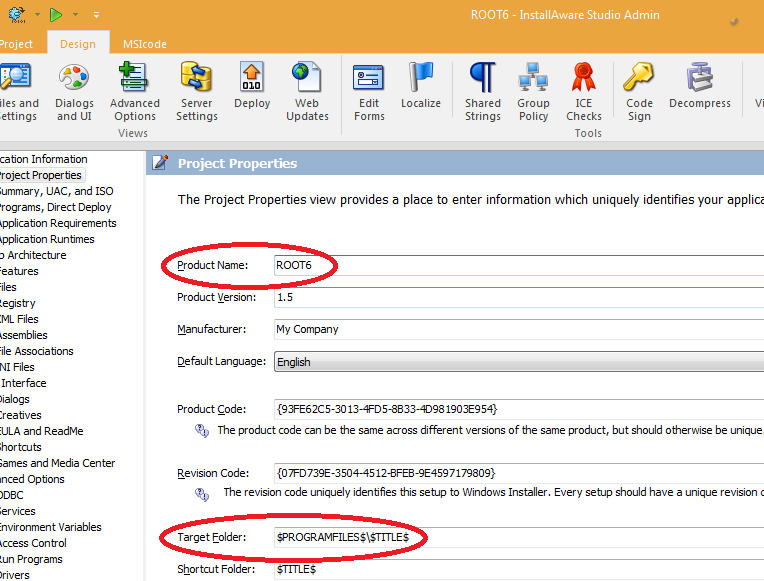Select Summary, UAC, and ISO item
764x581 pixels.
[56, 191]
